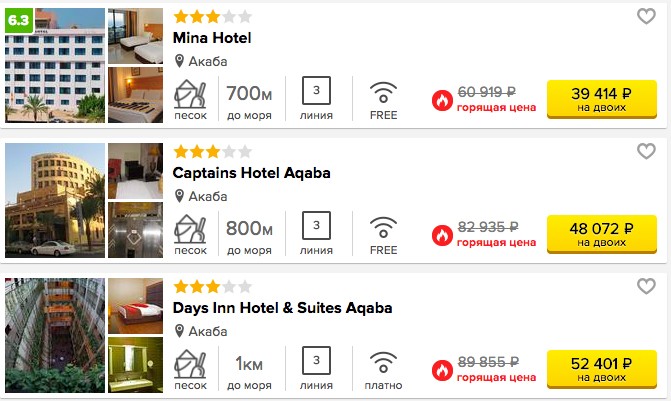Select the 39 414 ₽ price button
The height and width of the screenshot is (401, 671).
(x=602, y=99)
